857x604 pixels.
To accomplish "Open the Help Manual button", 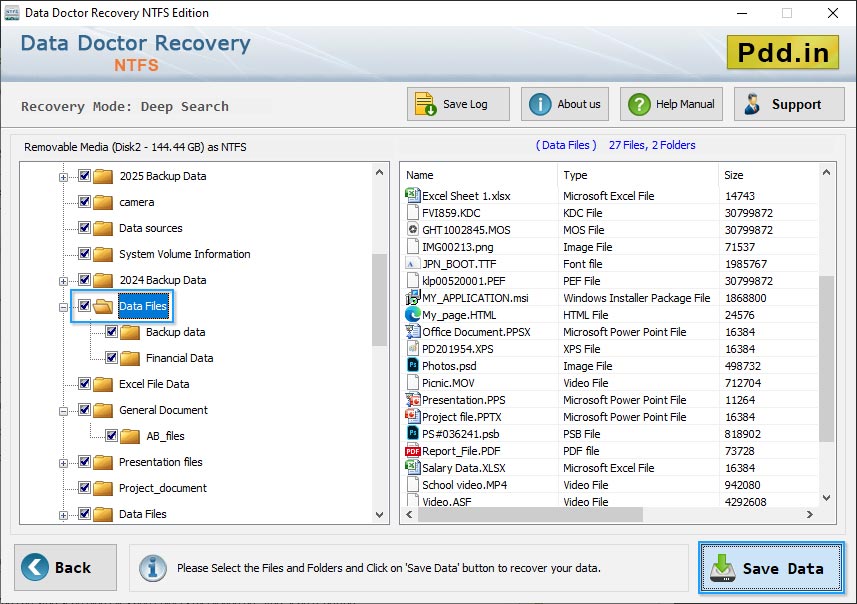I will [x=671, y=104].
